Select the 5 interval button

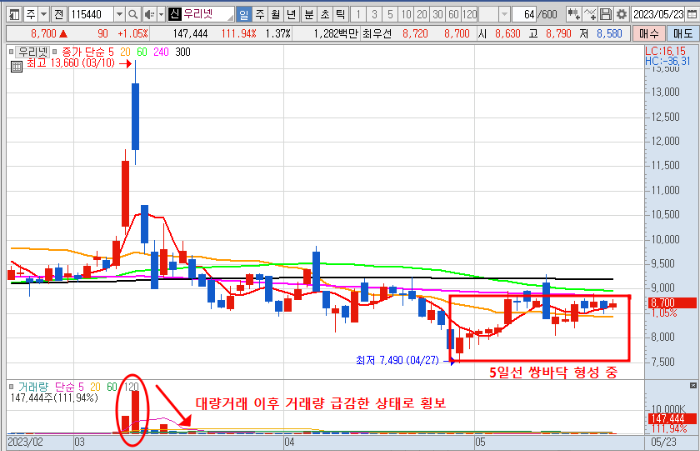[390, 15]
